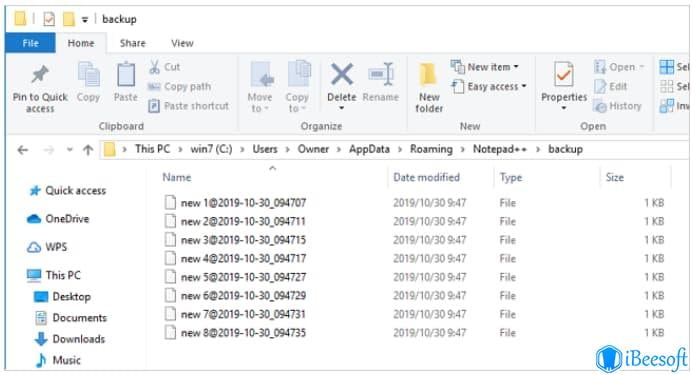Click the Cut scissors icon

pos(154,67)
